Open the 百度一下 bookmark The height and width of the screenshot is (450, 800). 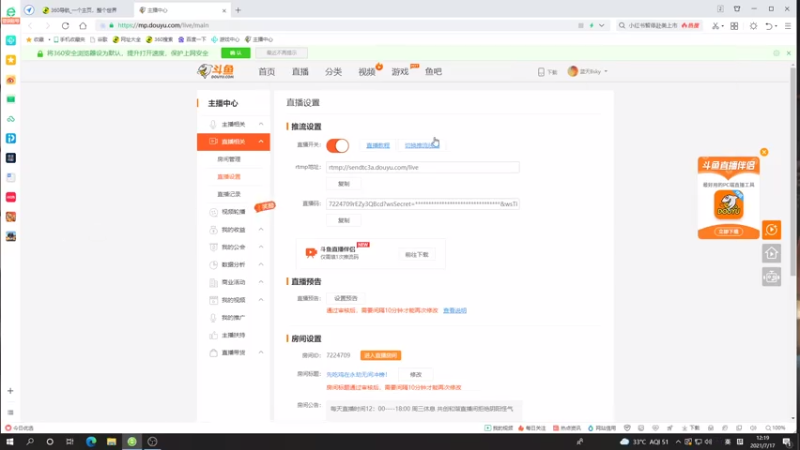[192, 39]
